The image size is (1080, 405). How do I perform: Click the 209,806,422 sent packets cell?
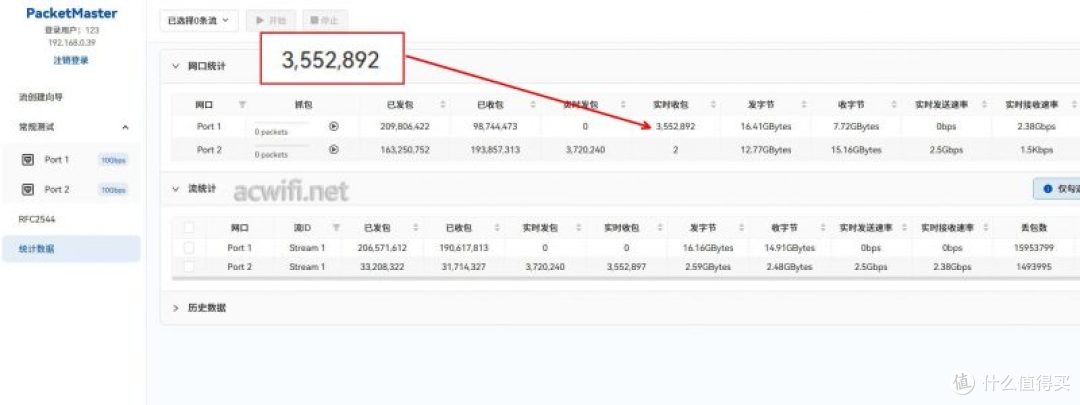pyautogui.click(x=405, y=127)
